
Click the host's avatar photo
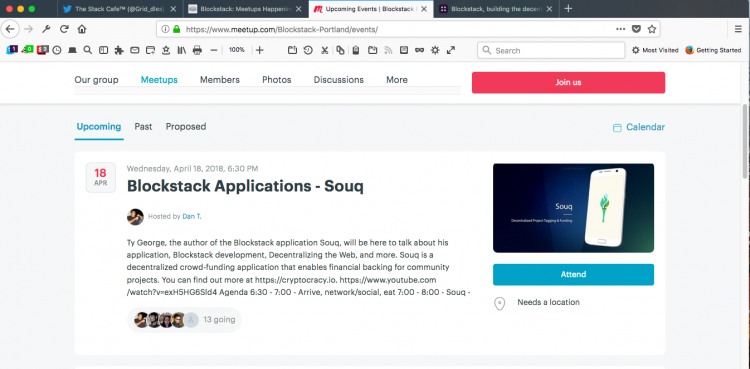tap(135, 217)
